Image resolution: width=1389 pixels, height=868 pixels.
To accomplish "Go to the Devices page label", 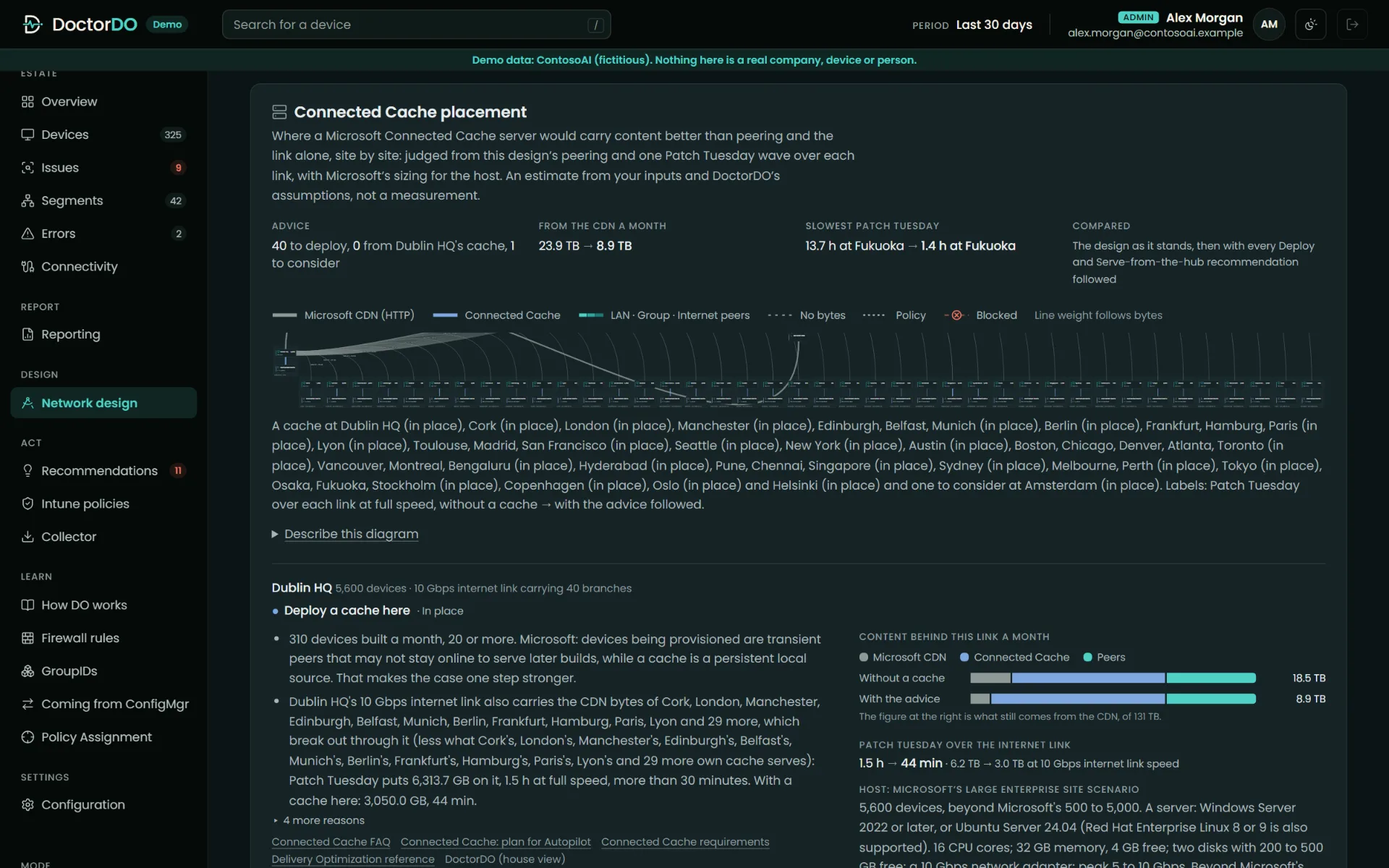I will click(x=65, y=135).
